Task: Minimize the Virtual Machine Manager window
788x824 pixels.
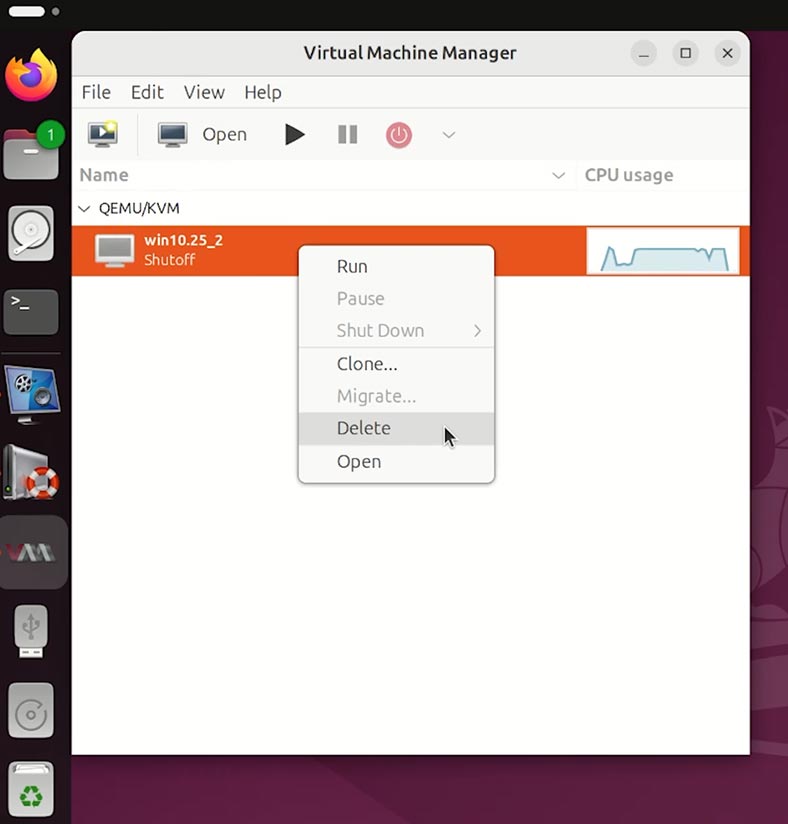Action: click(643, 53)
